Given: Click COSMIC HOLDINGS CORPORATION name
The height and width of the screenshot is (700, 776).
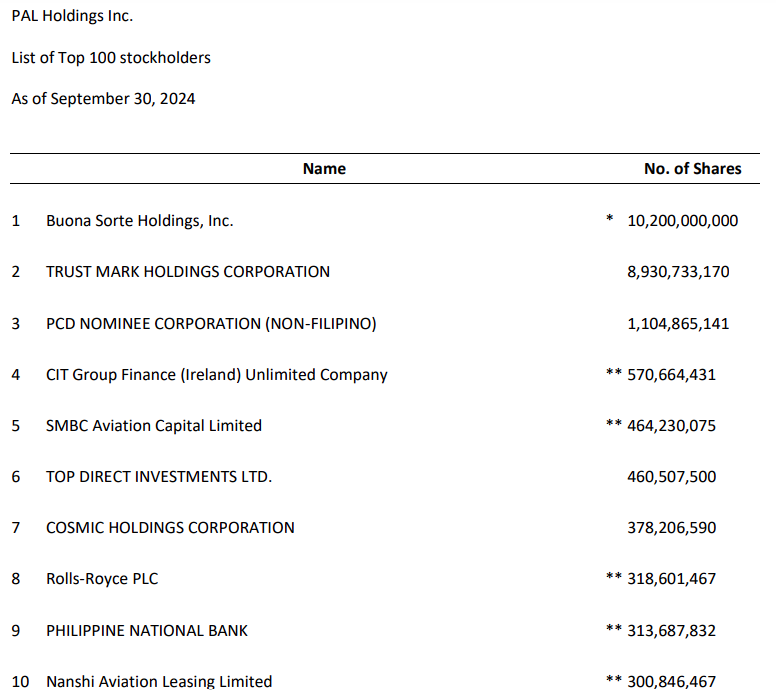Looking at the screenshot, I should tap(170, 527).
